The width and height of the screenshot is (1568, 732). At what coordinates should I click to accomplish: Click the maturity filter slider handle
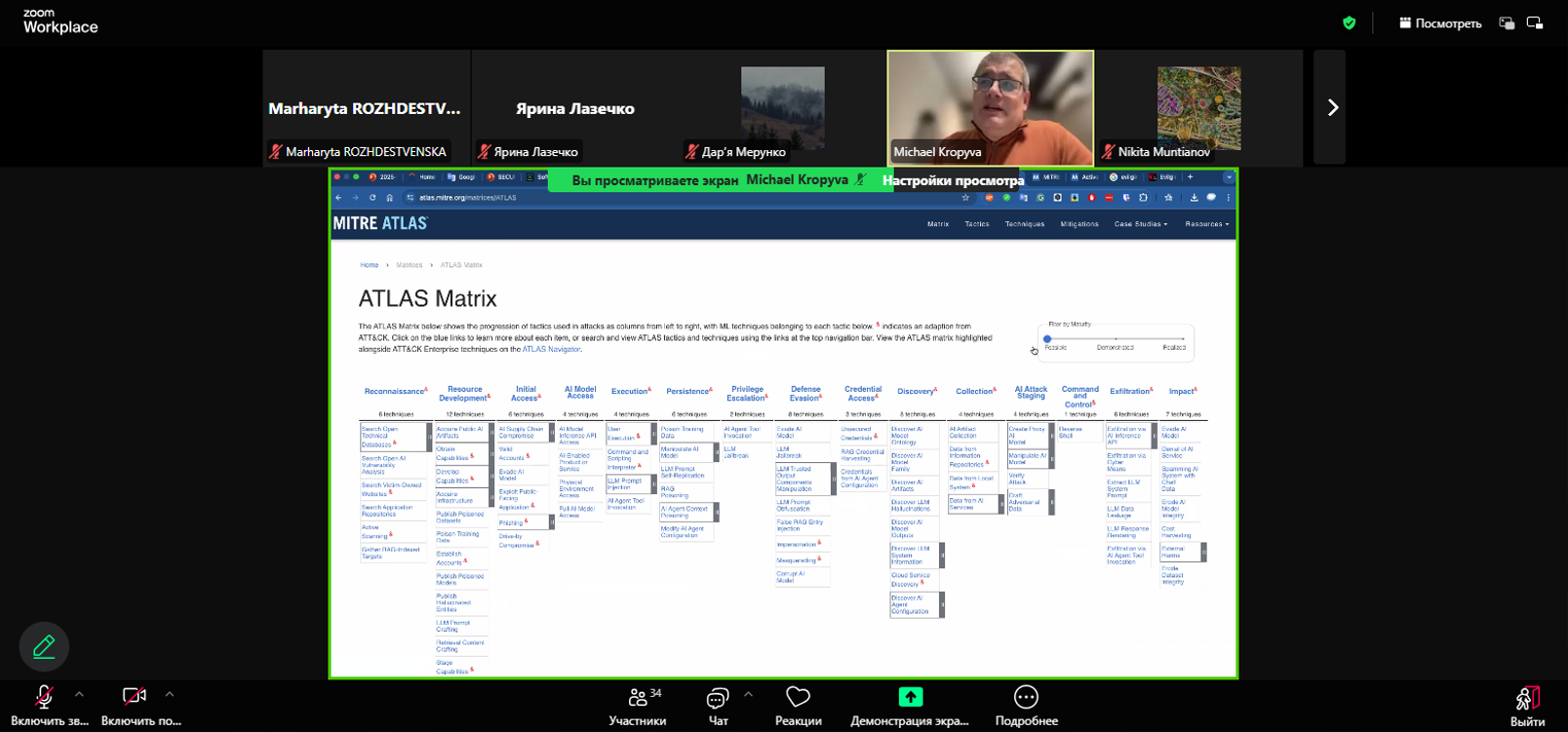click(x=1047, y=339)
